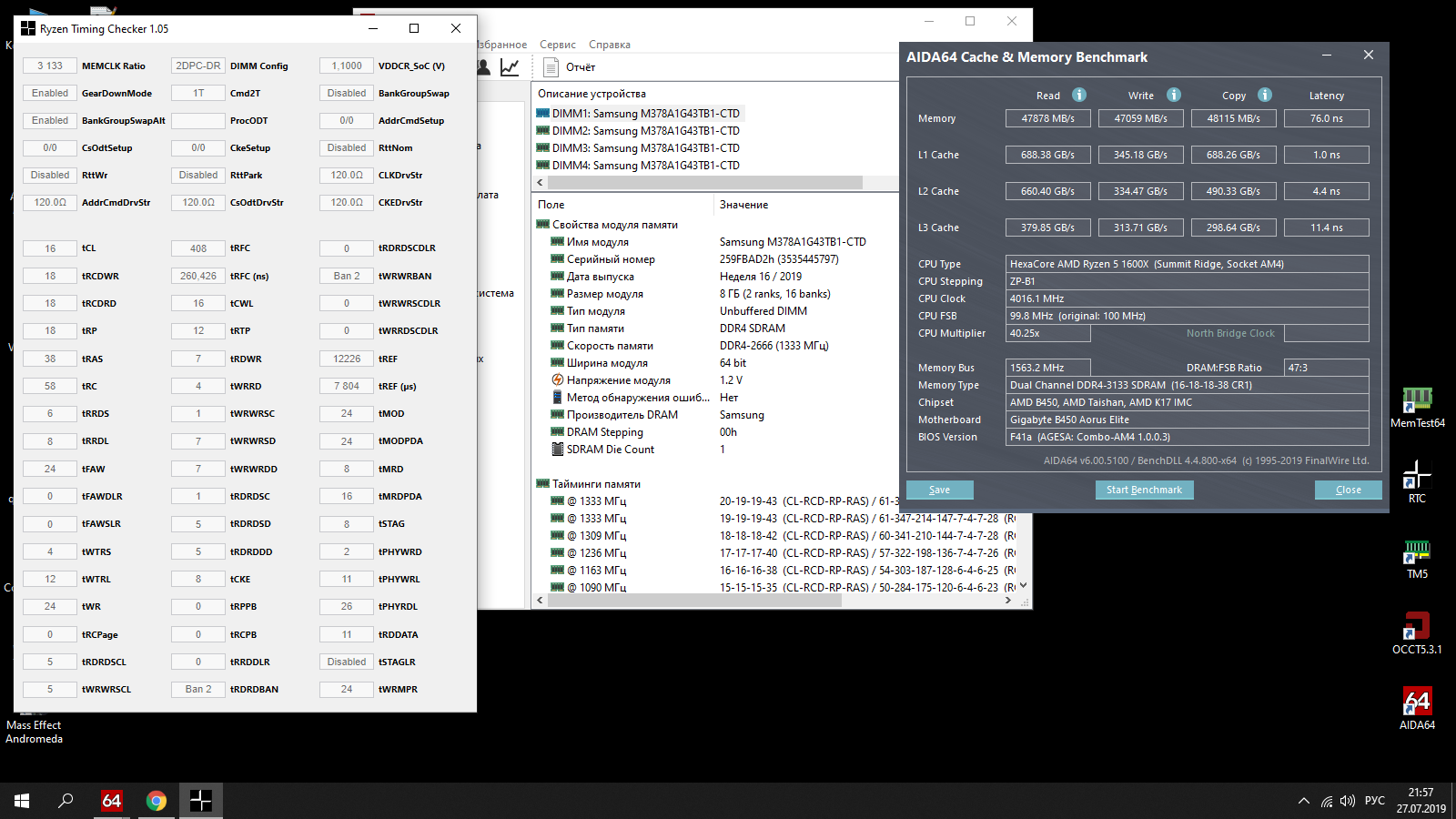
Task: Click the MEMCLK Ratio value field
Action: pos(50,66)
